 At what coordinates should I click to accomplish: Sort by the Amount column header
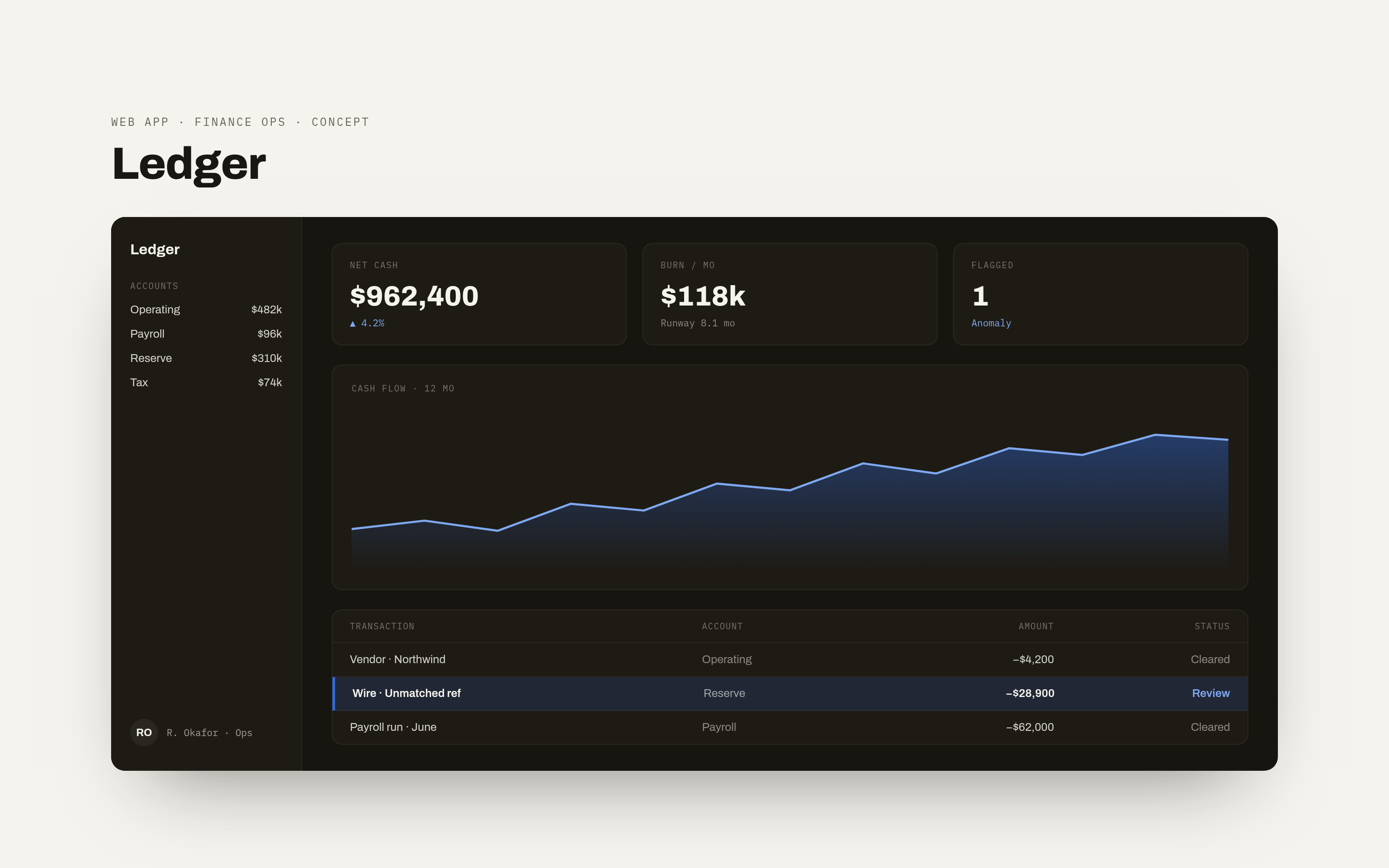1035,626
